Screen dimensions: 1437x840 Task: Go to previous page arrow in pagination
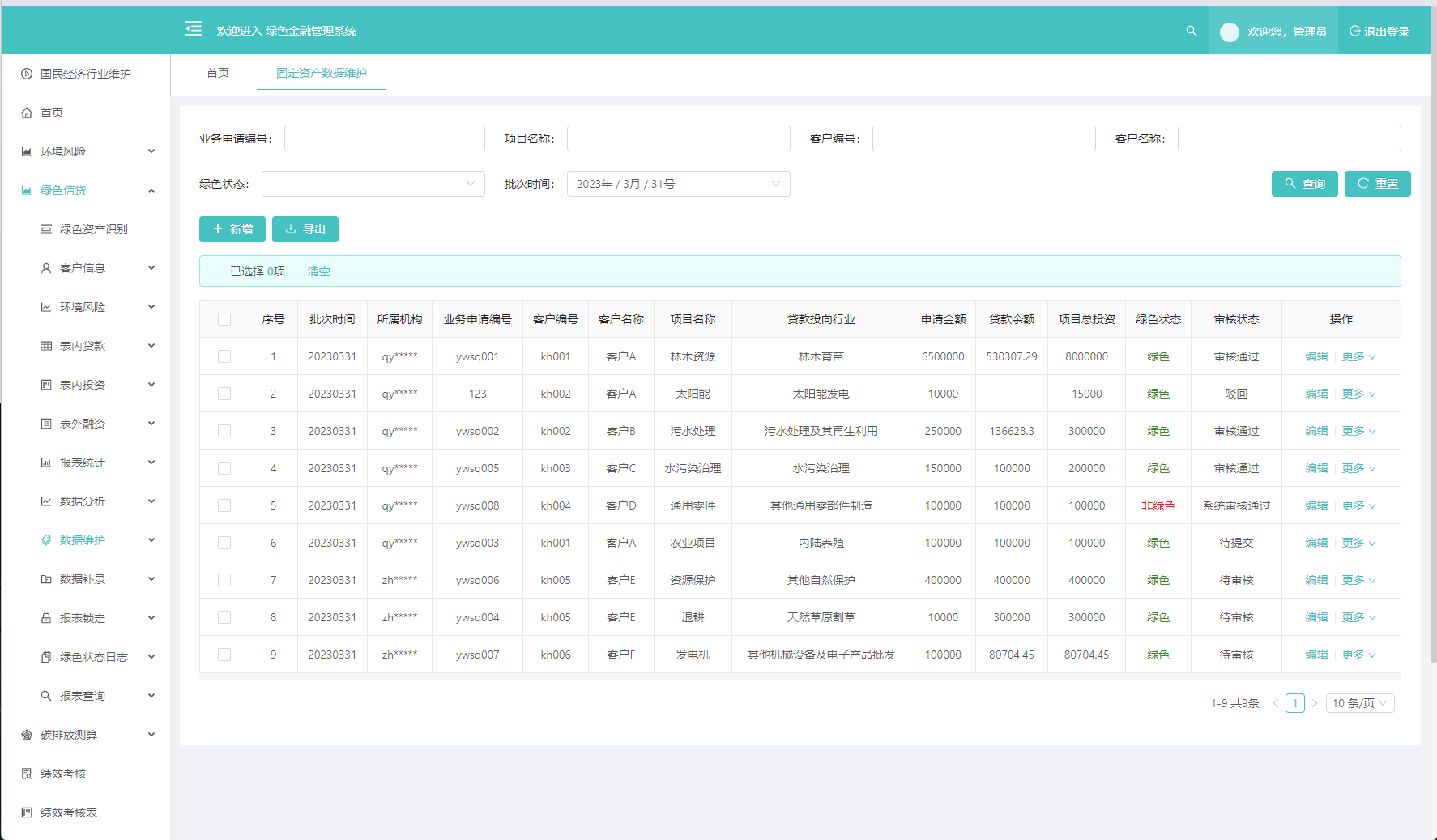(x=1276, y=703)
